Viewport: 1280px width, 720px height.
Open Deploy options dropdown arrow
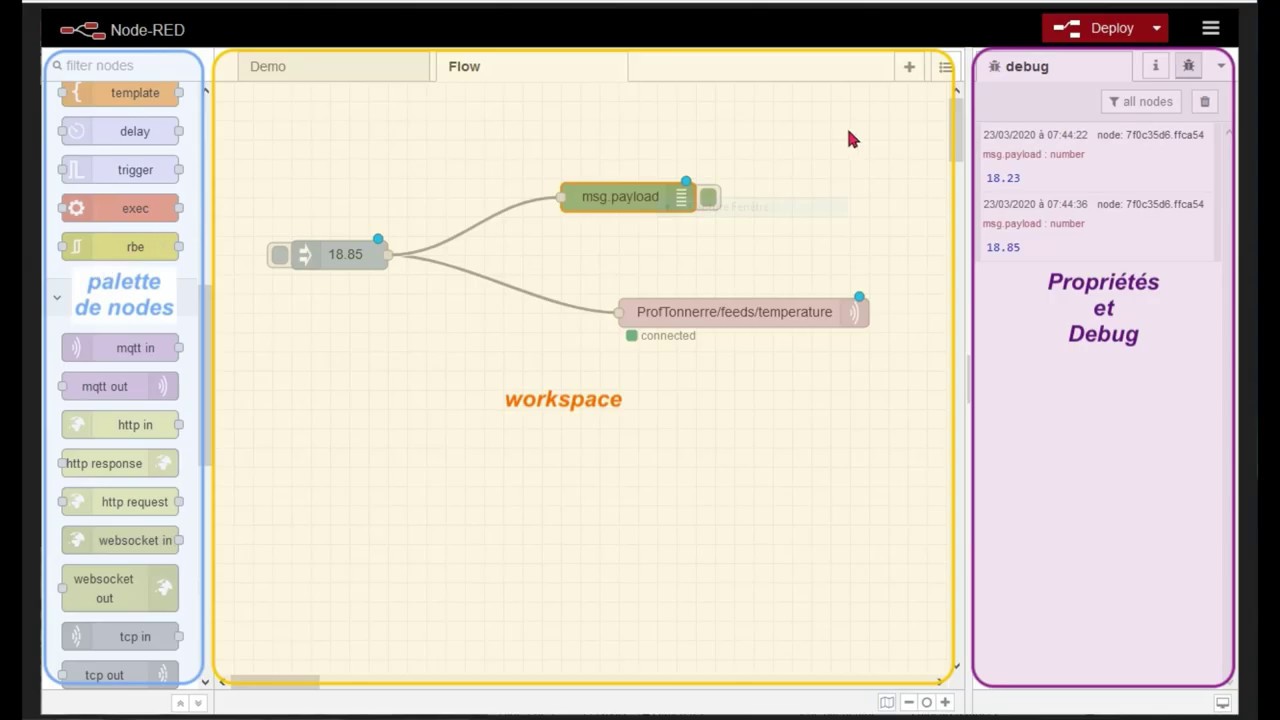(x=1156, y=28)
